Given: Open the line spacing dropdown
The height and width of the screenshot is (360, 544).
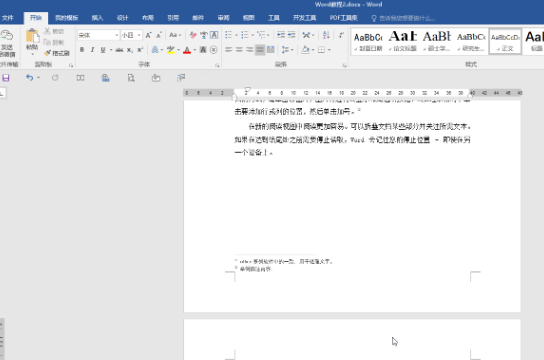Looking at the screenshot, I should tap(288, 50).
